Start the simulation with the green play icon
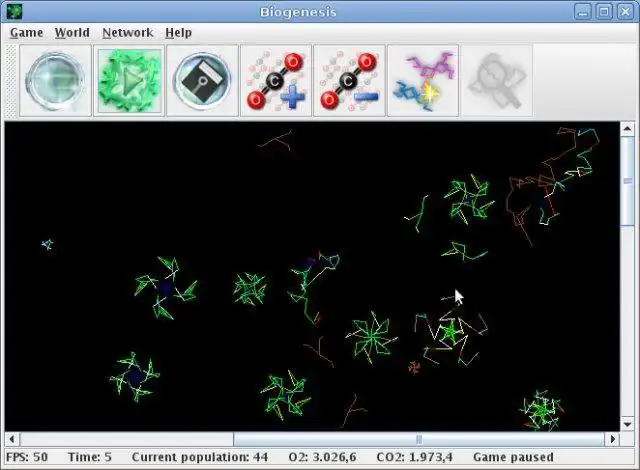Screen dimensions: 640x470 coord(129,81)
